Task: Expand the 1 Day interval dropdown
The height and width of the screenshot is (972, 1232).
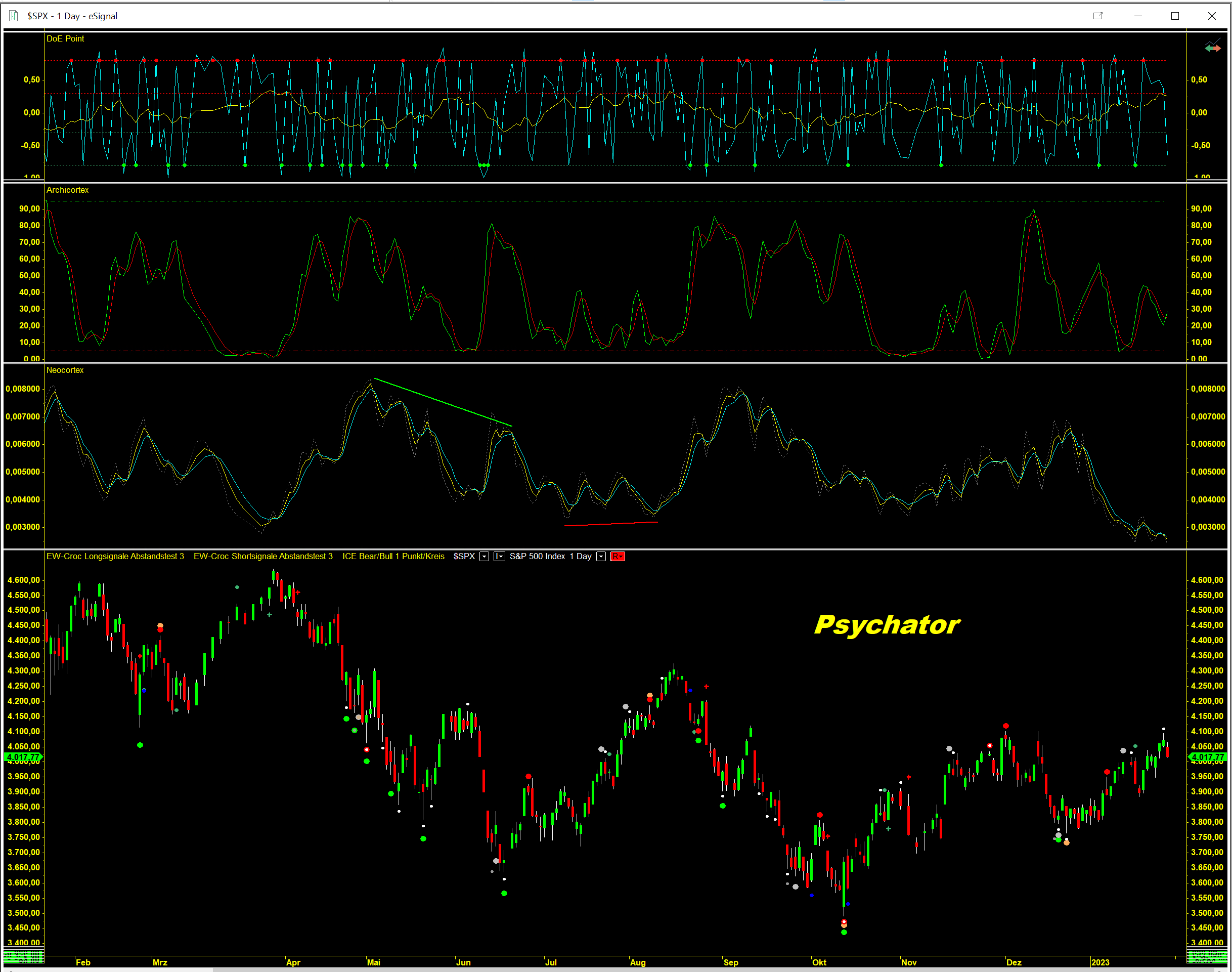Action: point(601,557)
